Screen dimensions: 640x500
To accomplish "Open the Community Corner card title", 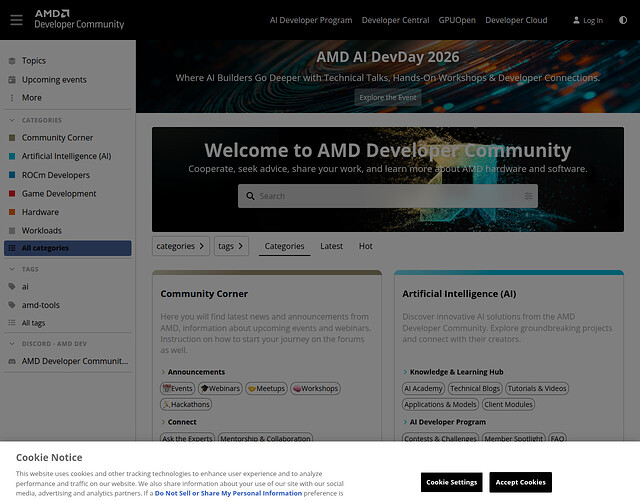I will pos(204,294).
